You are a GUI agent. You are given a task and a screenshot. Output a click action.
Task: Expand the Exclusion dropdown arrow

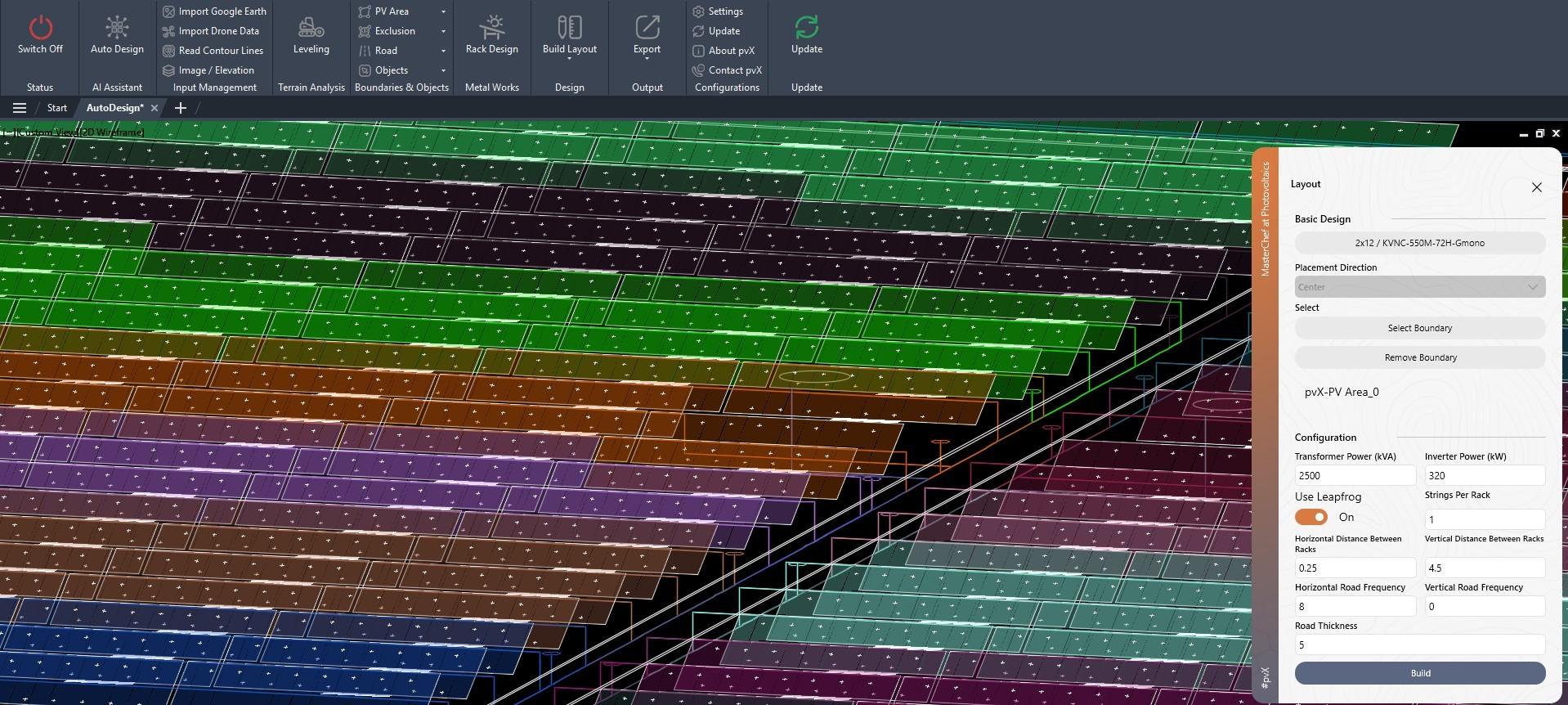pos(443,31)
